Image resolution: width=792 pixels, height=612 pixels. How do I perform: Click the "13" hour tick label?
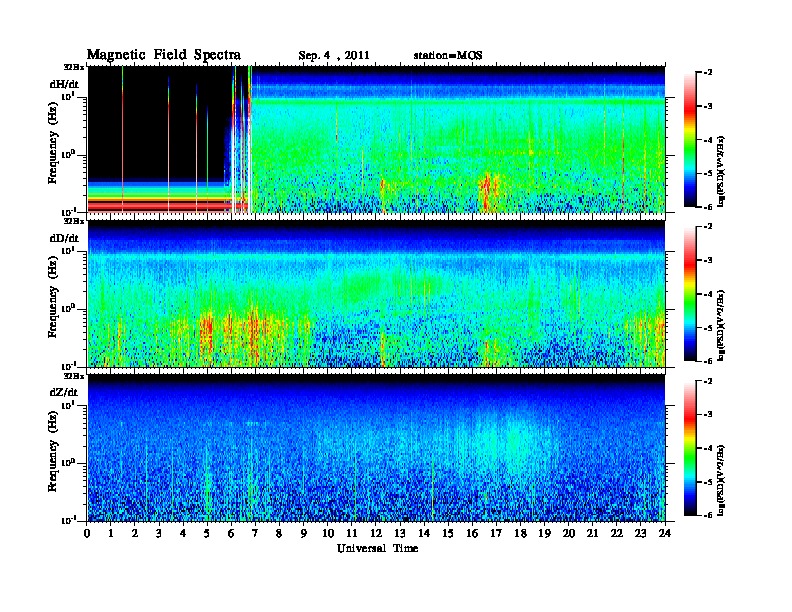(400, 533)
